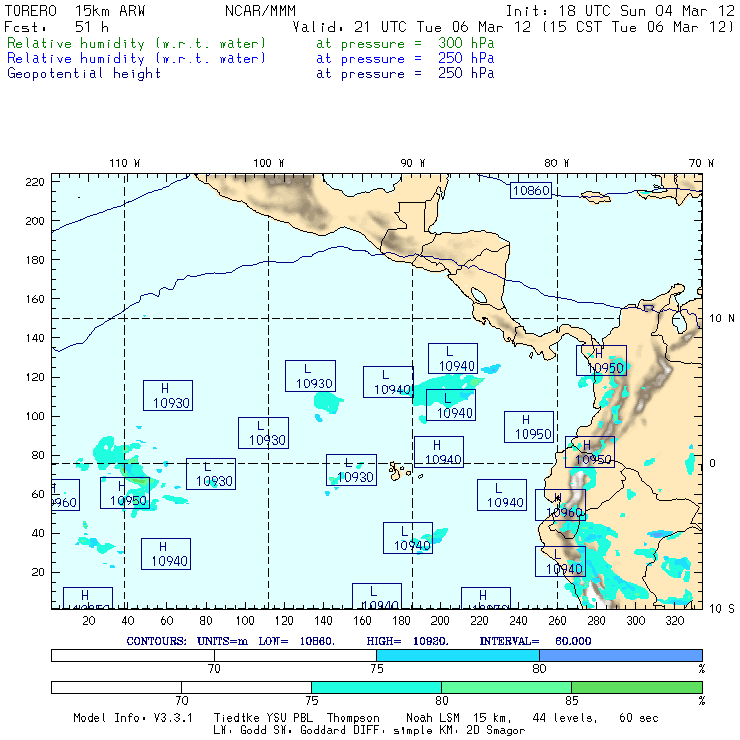Click the "300" x-axis grid label

(636, 620)
